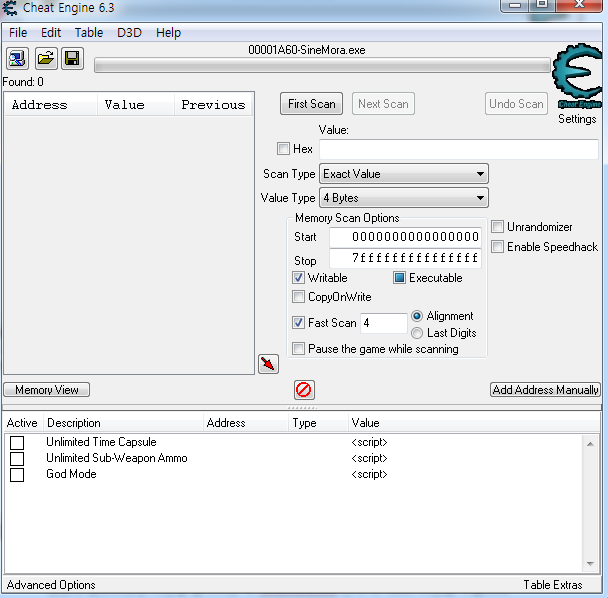Open the D3D menu

(x=130, y=33)
